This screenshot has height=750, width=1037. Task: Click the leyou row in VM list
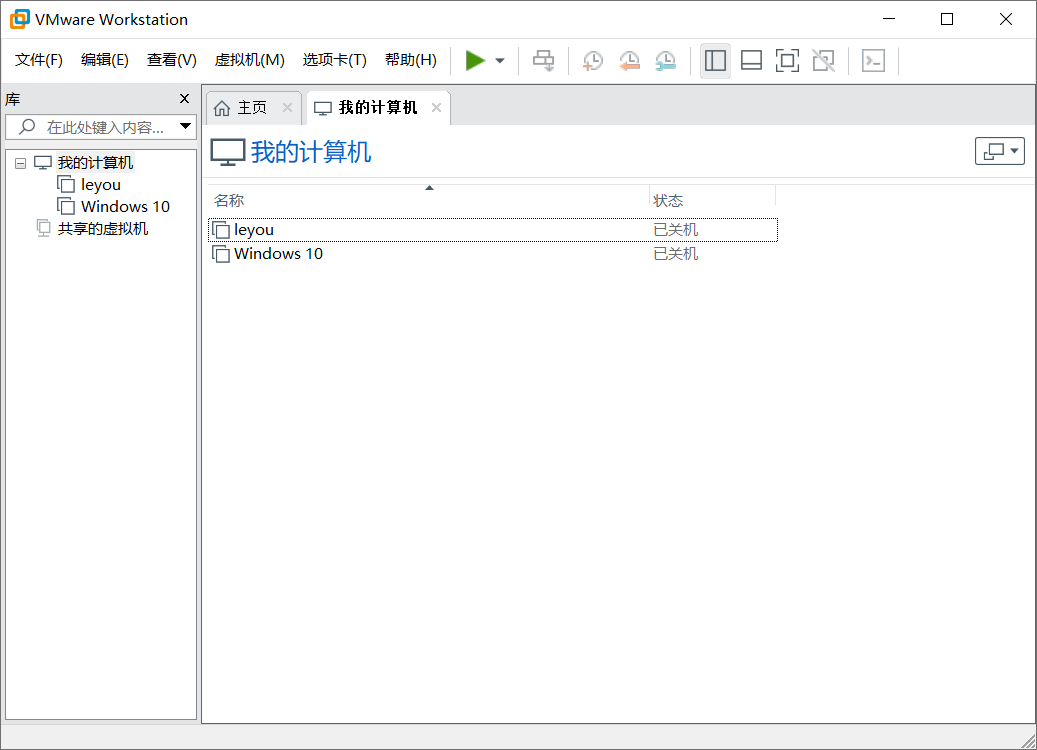click(x=493, y=229)
